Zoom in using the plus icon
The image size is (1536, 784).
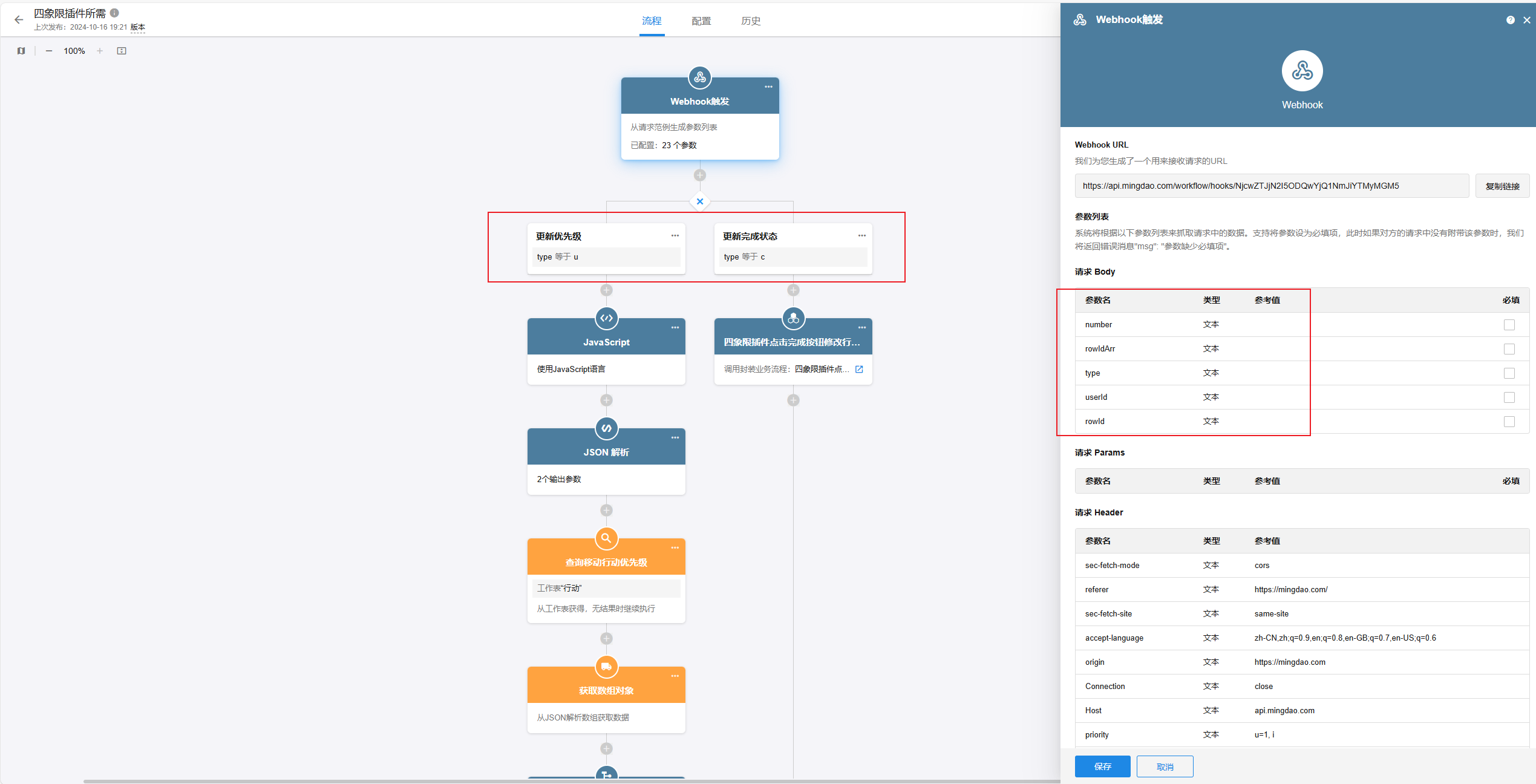100,51
